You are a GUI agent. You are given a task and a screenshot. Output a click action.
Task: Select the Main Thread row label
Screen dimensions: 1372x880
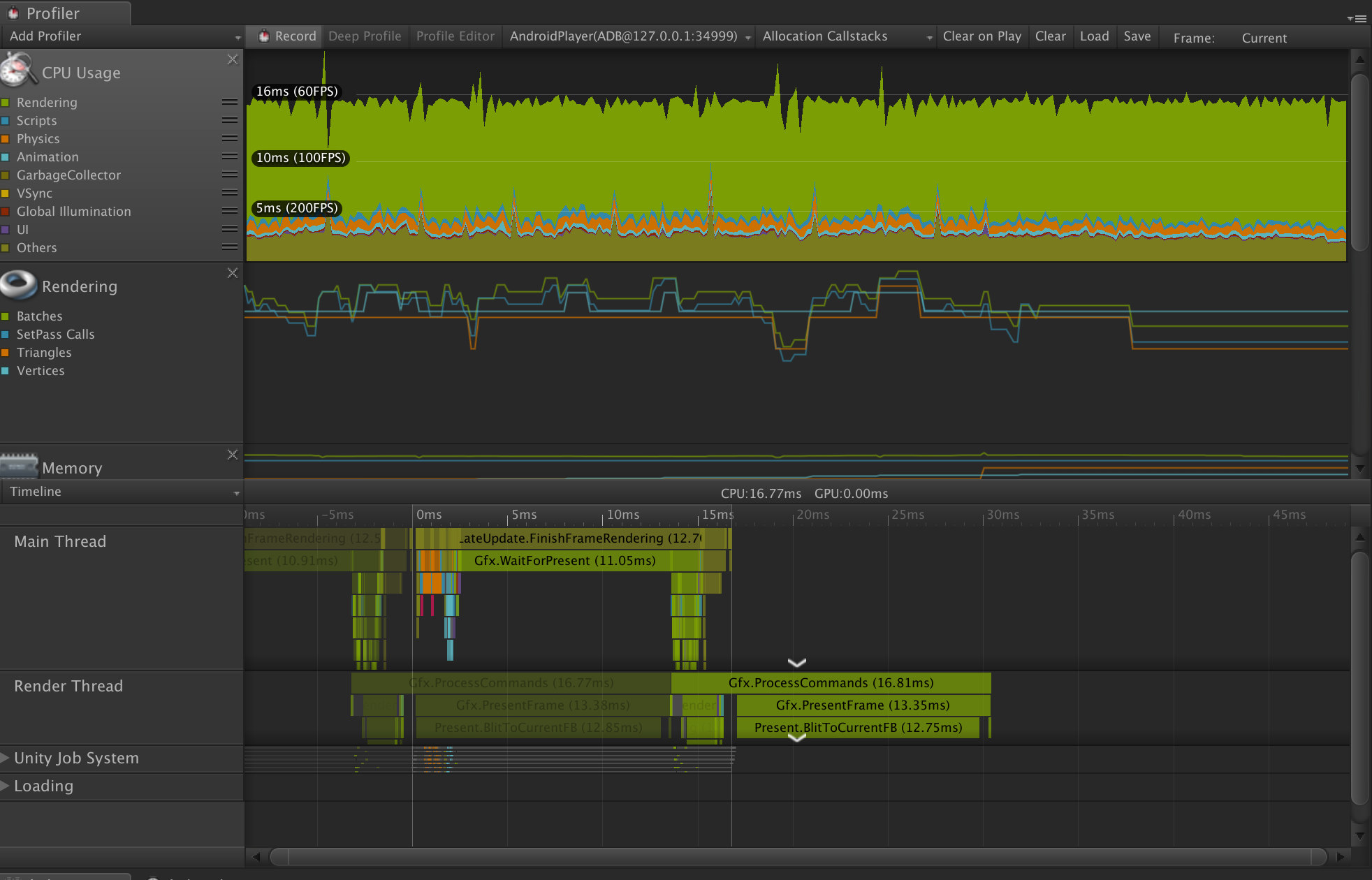tap(60, 541)
